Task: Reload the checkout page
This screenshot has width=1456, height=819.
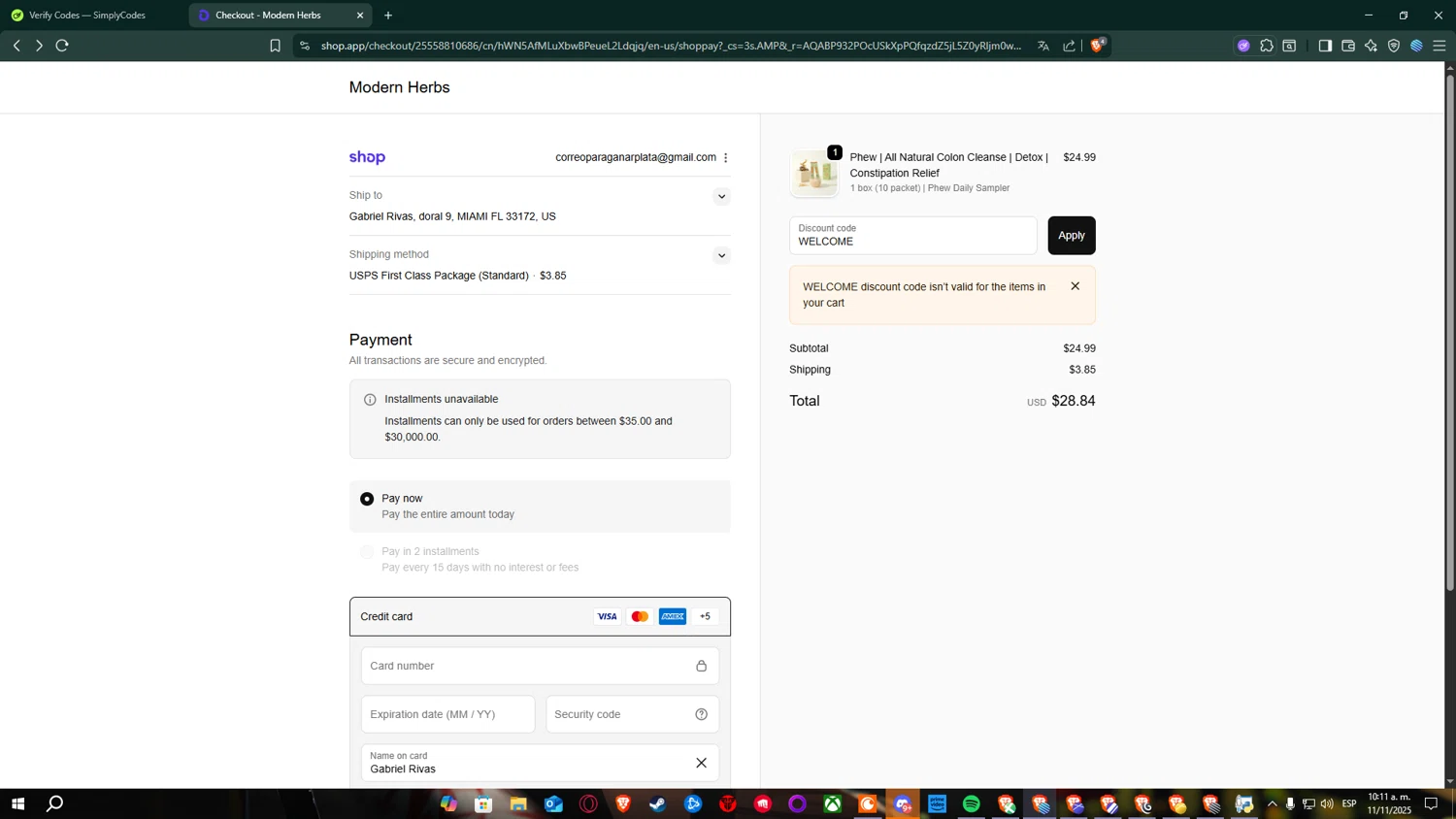Action: pos(62,46)
